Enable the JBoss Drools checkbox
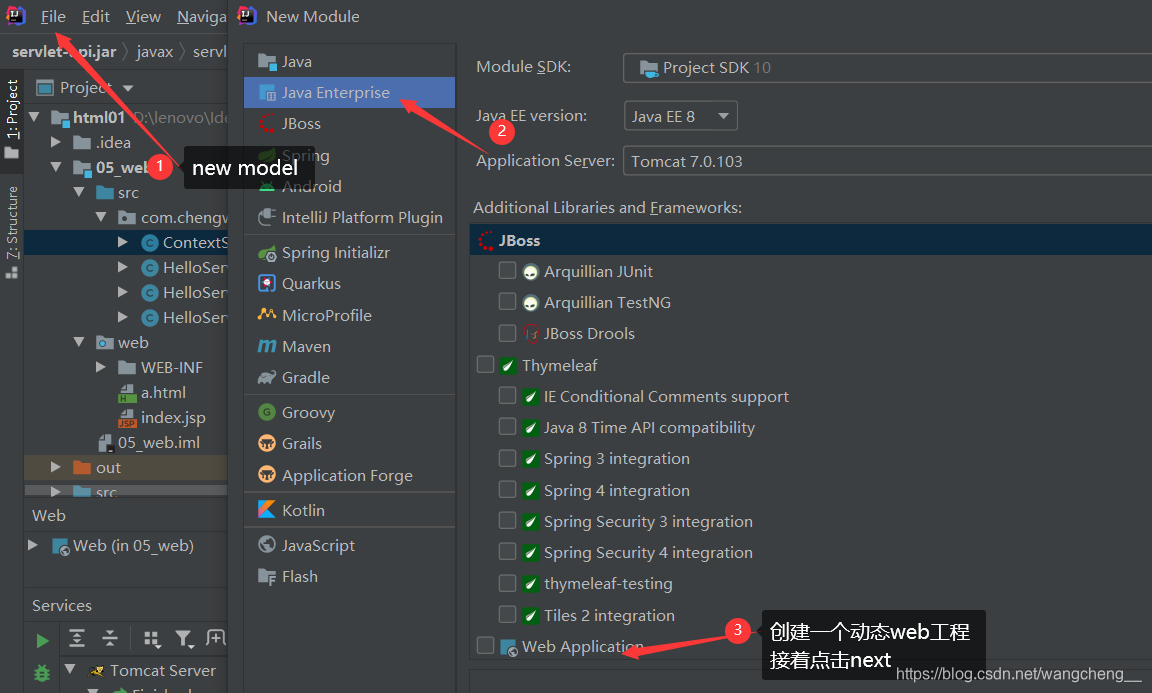The image size is (1152, 693). coord(507,333)
